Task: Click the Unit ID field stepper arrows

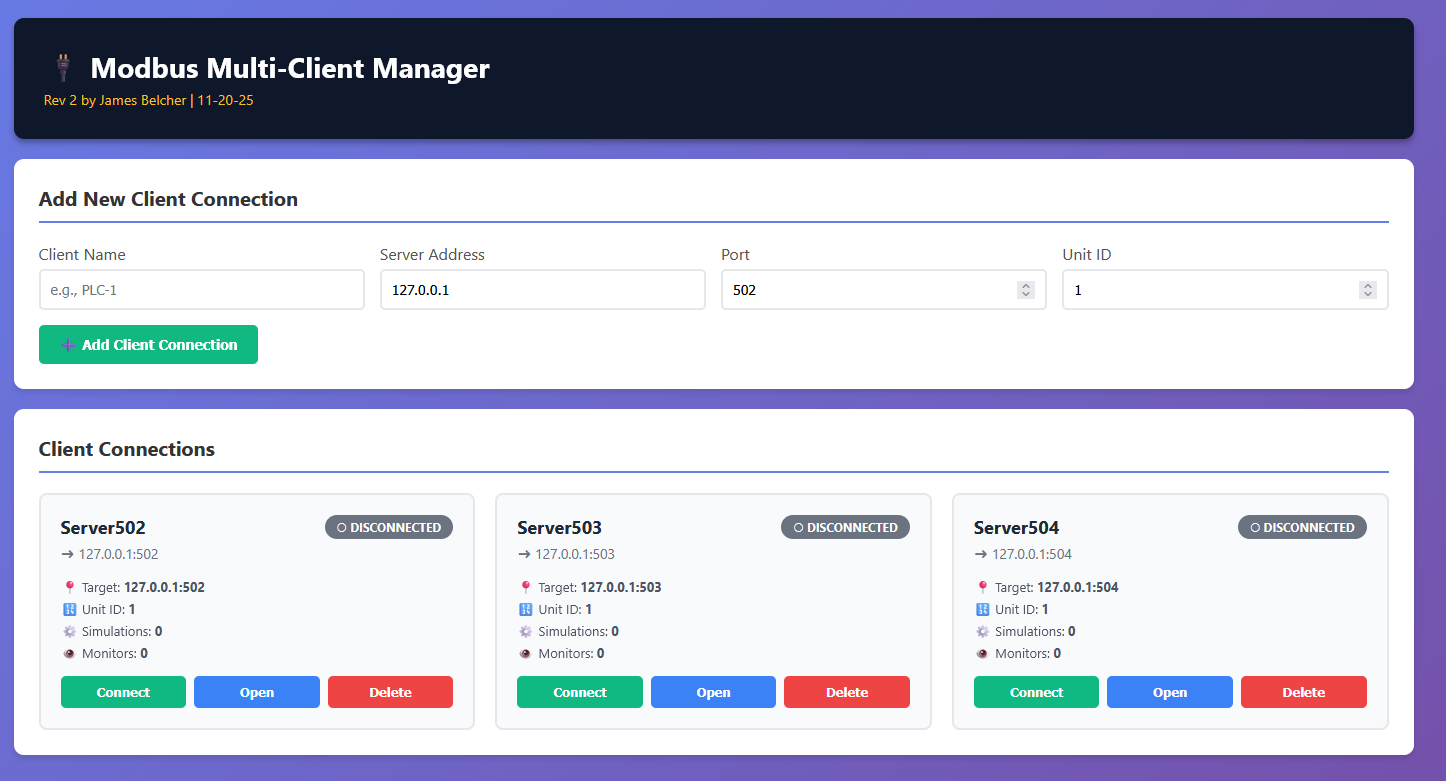Action: point(1367,290)
